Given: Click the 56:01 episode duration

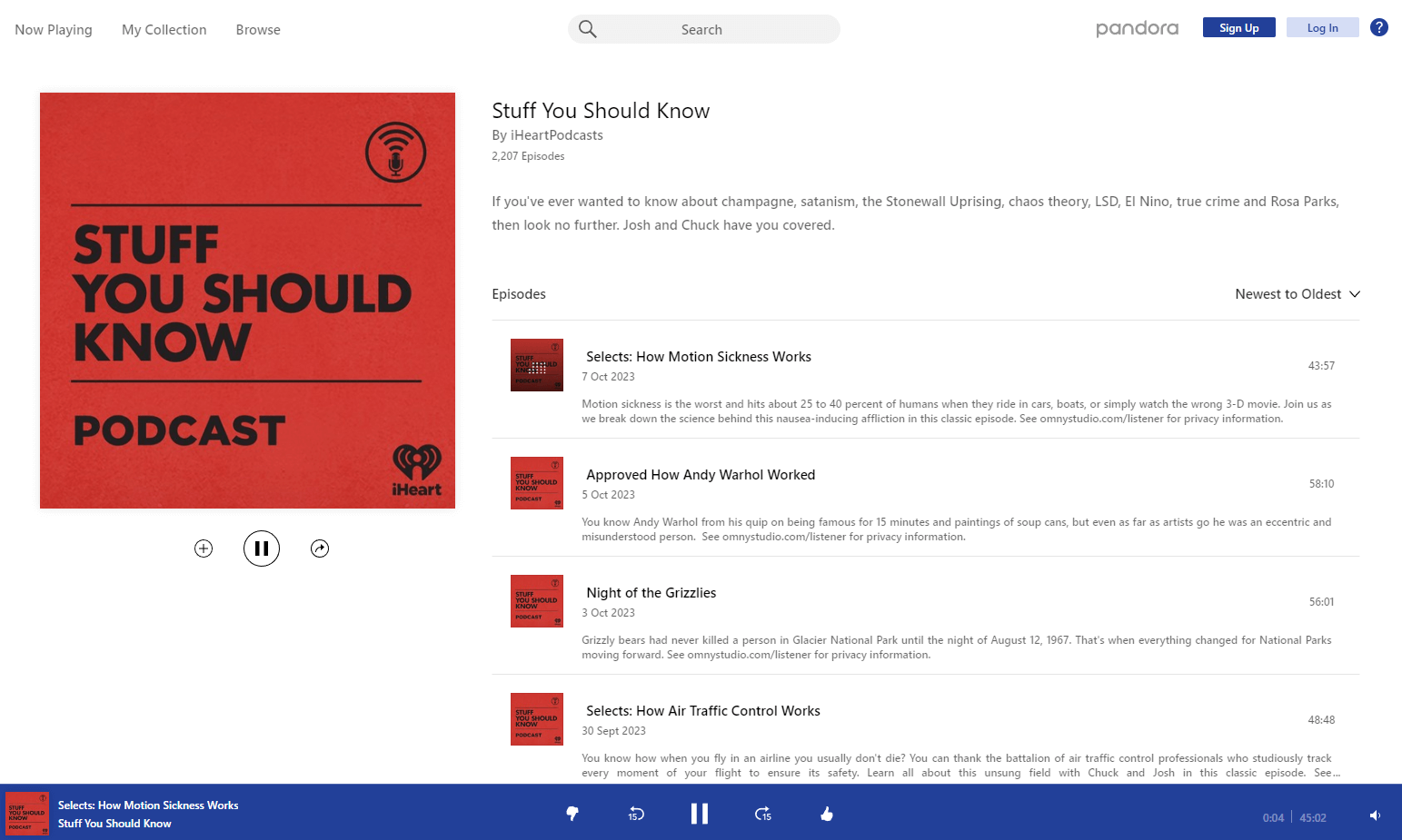Looking at the screenshot, I should [1321, 602].
